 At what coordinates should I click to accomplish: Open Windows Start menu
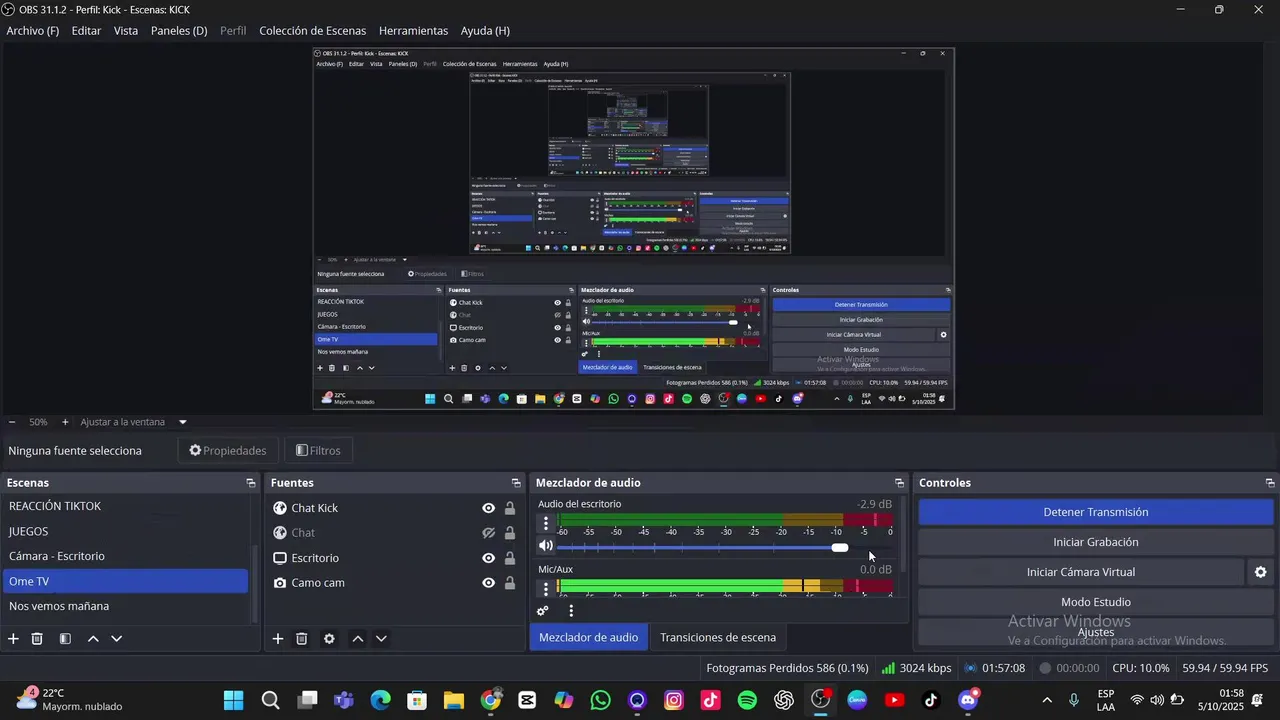[233, 700]
